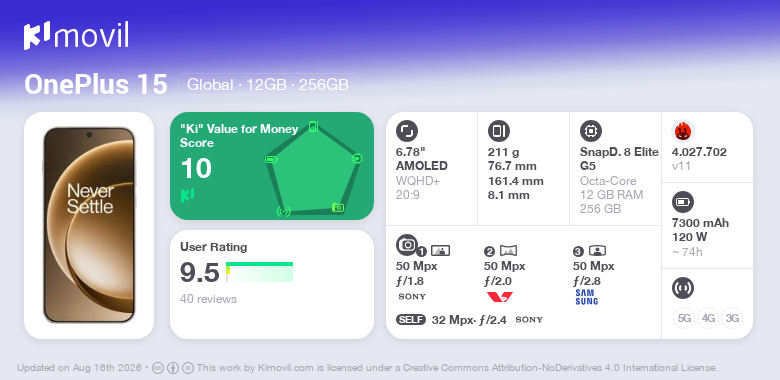Click the phone dimensions icon

pos(499,131)
